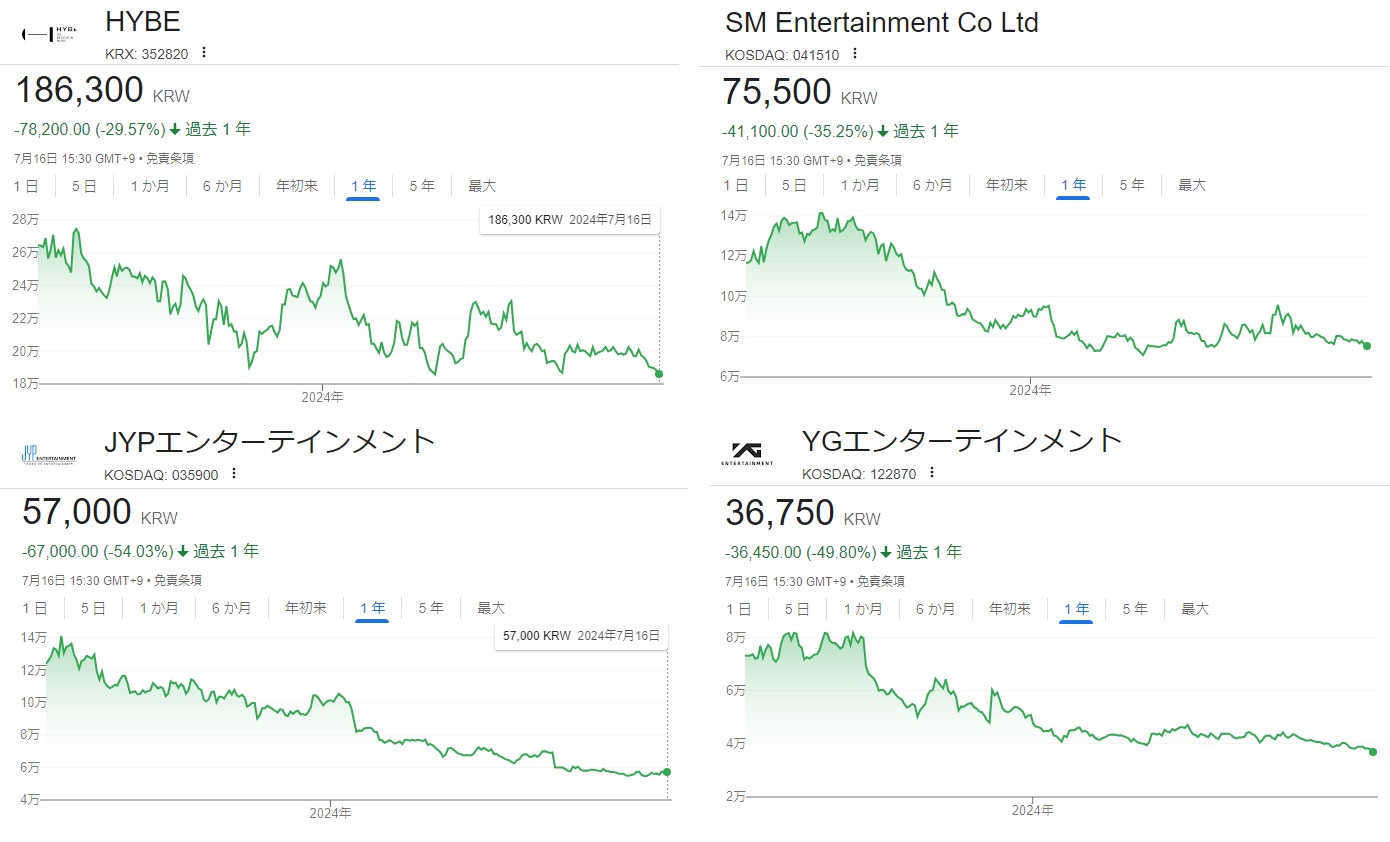Switch YG chart to 5日
This screenshot has width=1390, height=842.
pos(797,609)
